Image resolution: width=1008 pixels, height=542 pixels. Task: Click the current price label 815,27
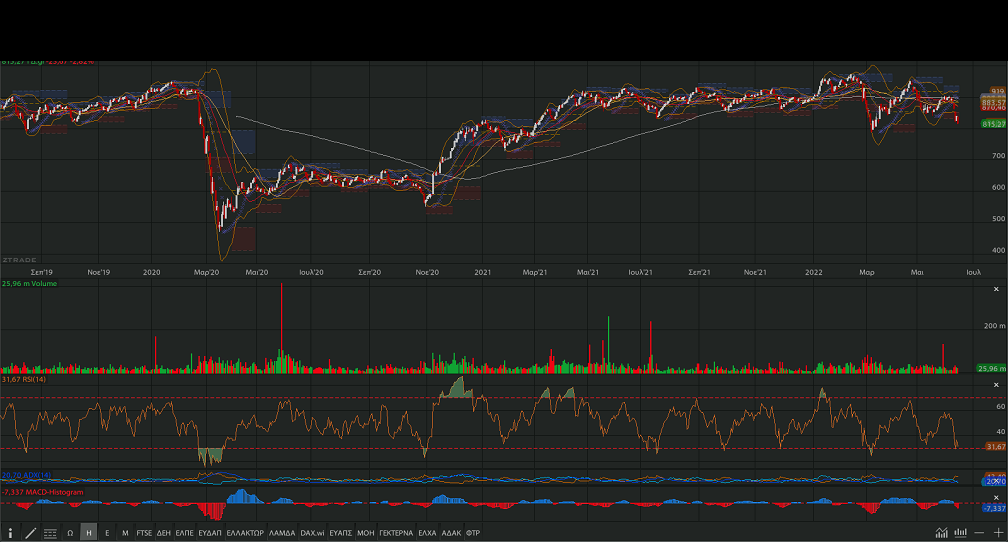(x=993, y=123)
